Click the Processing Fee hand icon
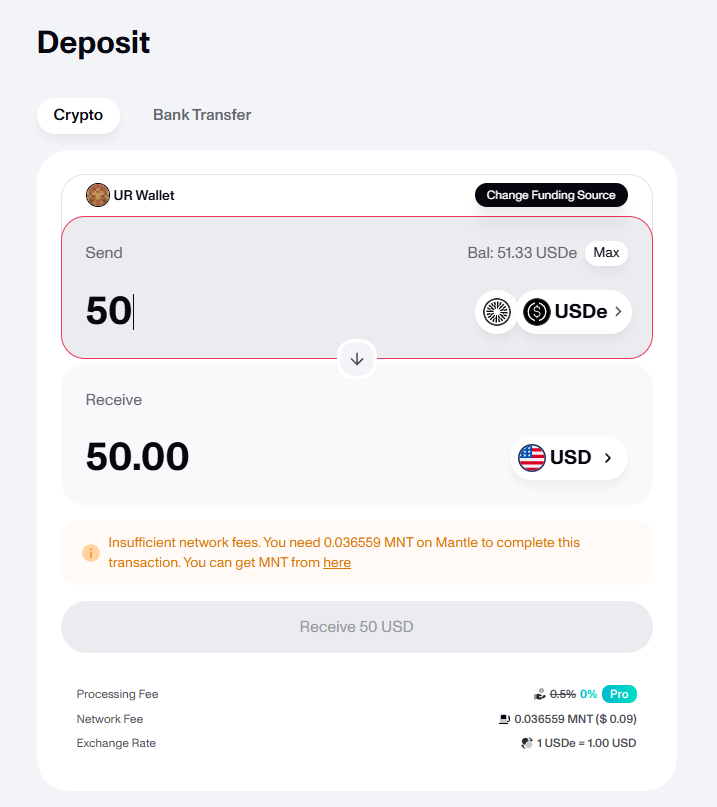Screen dimensions: 717x807 pos(540,694)
